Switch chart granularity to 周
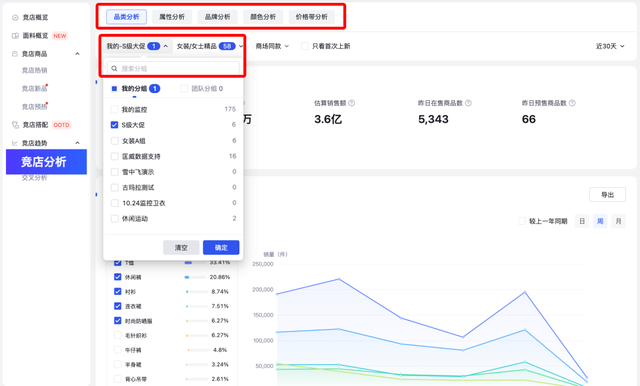Image resolution: width=640 pixels, height=386 pixels. tap(600, 221)
